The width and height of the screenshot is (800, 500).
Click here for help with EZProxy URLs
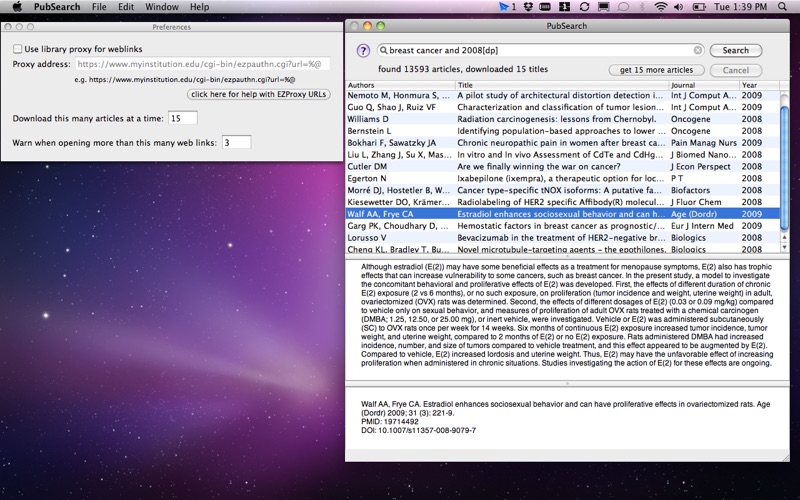click(259, 94)
